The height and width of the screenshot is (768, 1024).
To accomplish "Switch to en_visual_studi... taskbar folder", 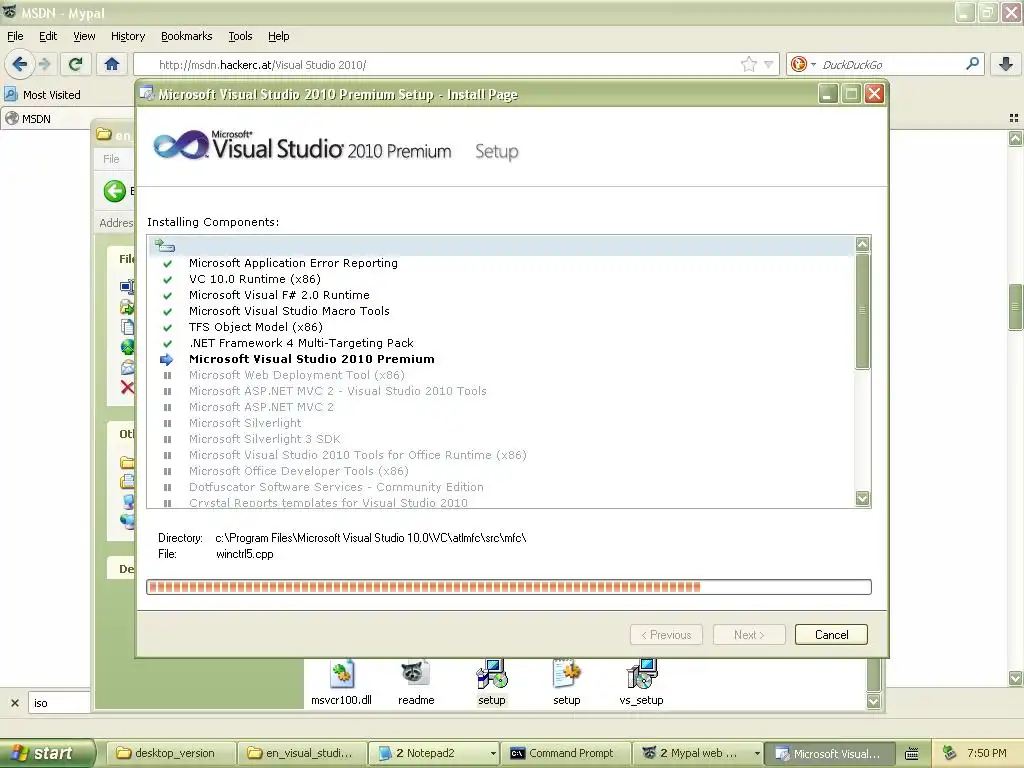I will coord(300,753).
